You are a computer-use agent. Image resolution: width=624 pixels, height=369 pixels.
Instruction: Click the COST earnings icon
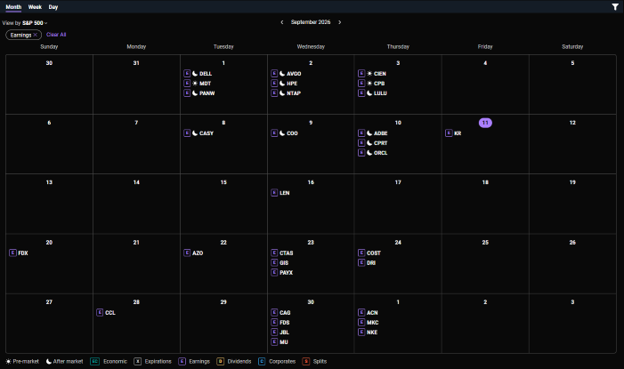361,253
